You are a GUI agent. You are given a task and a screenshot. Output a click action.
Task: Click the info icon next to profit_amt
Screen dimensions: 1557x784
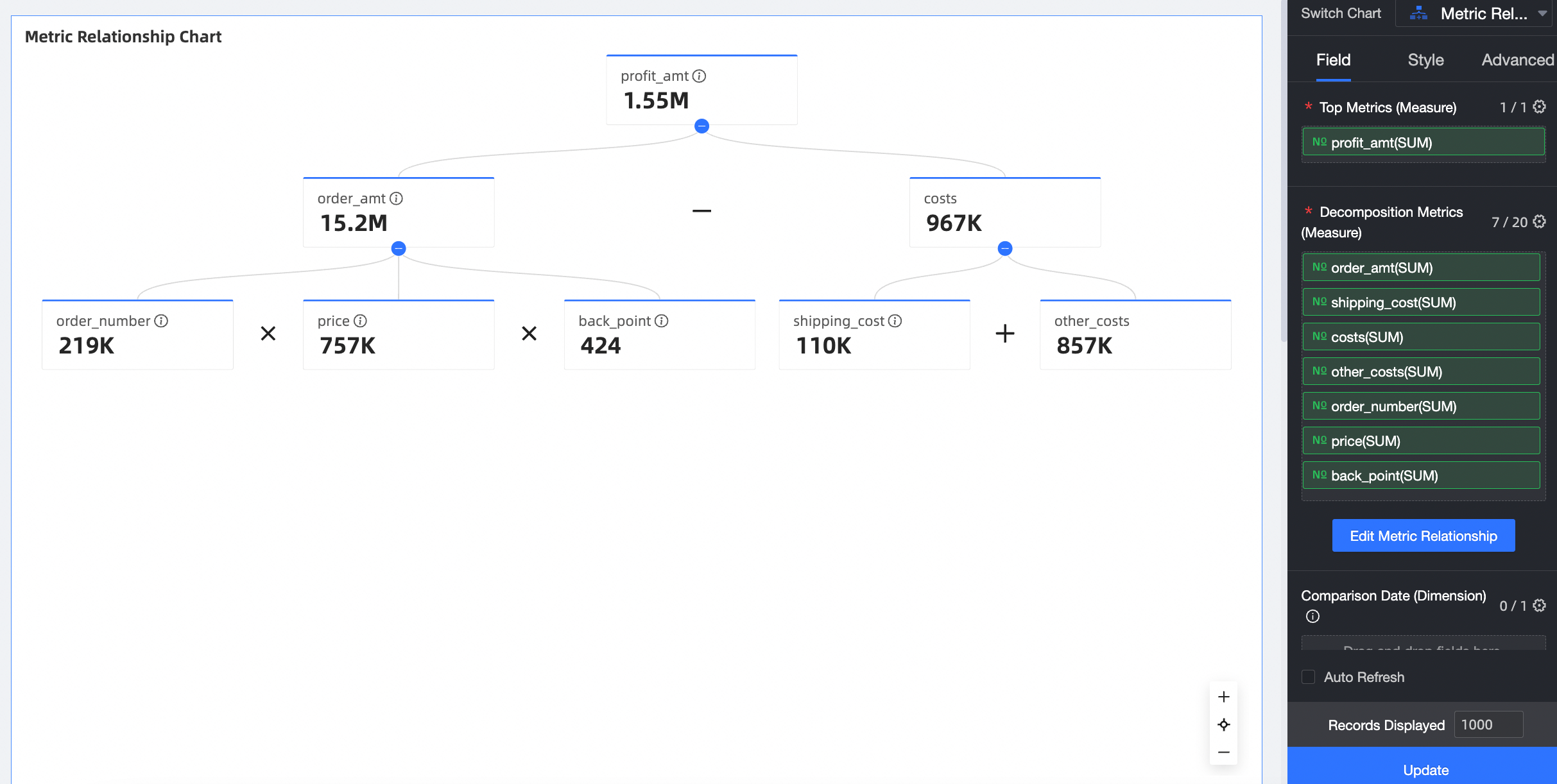coord(700,76)
